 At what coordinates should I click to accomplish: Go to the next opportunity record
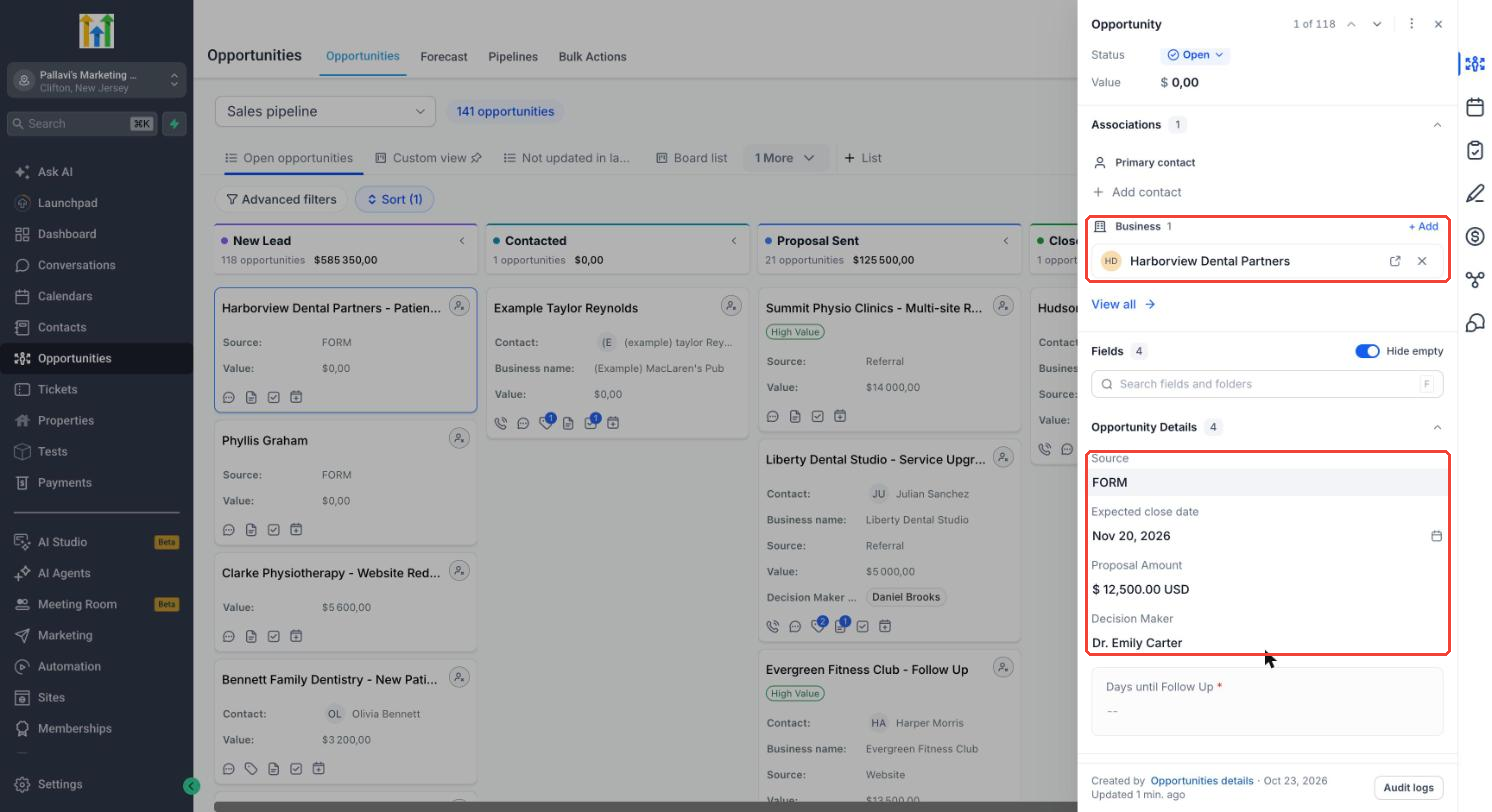[x=1377, y=24]
